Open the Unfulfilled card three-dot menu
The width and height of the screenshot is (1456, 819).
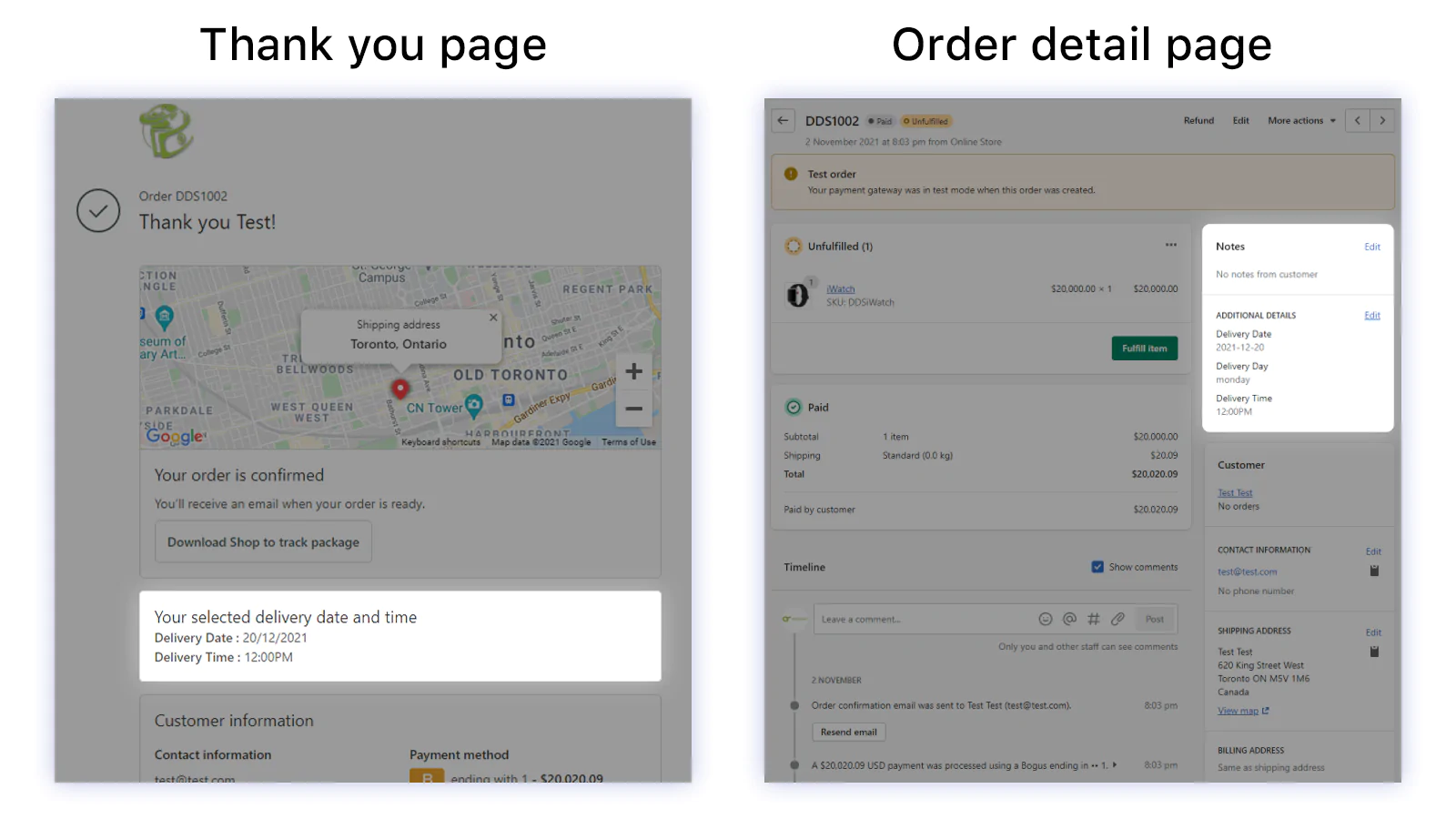pyautogui.click(x=1170, y=245)
